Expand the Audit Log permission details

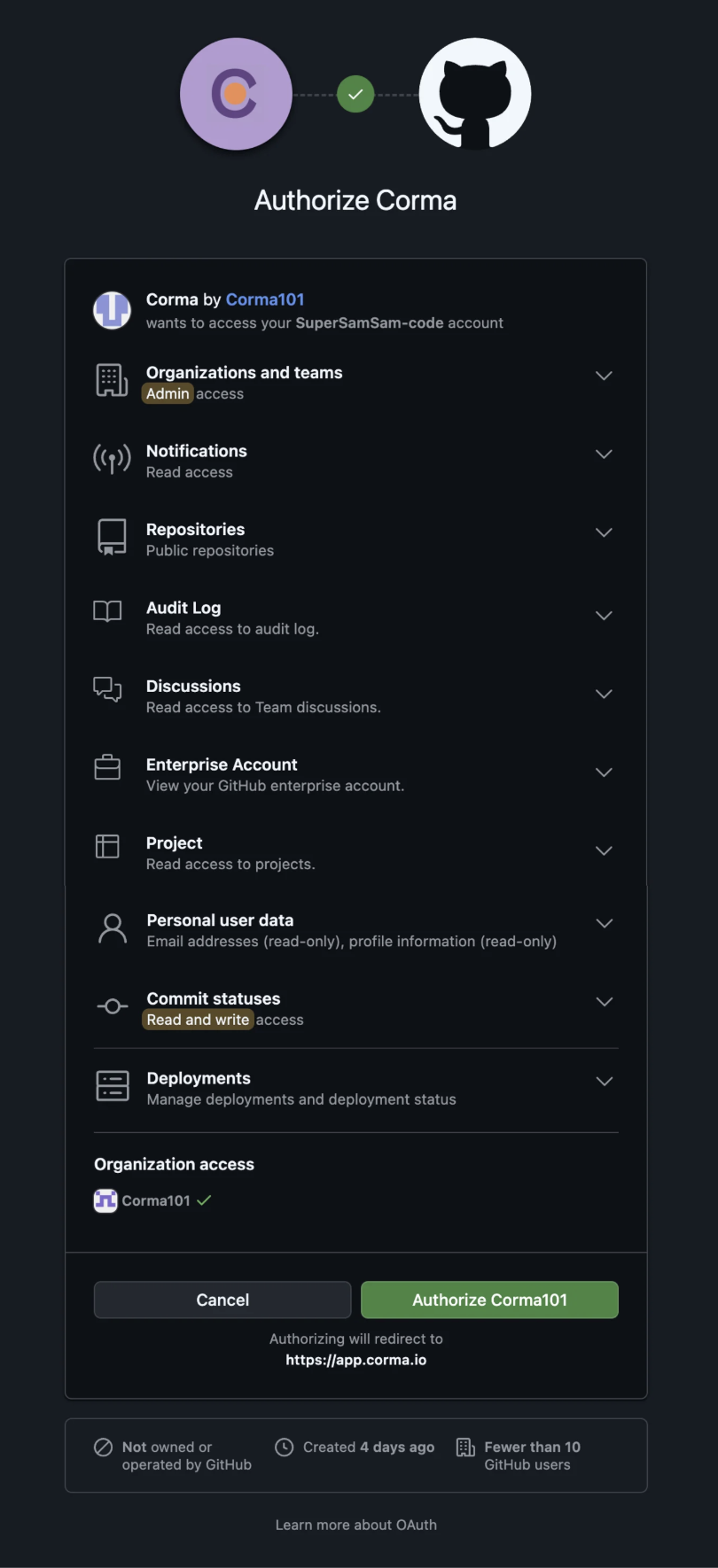[x=604, y=616]
